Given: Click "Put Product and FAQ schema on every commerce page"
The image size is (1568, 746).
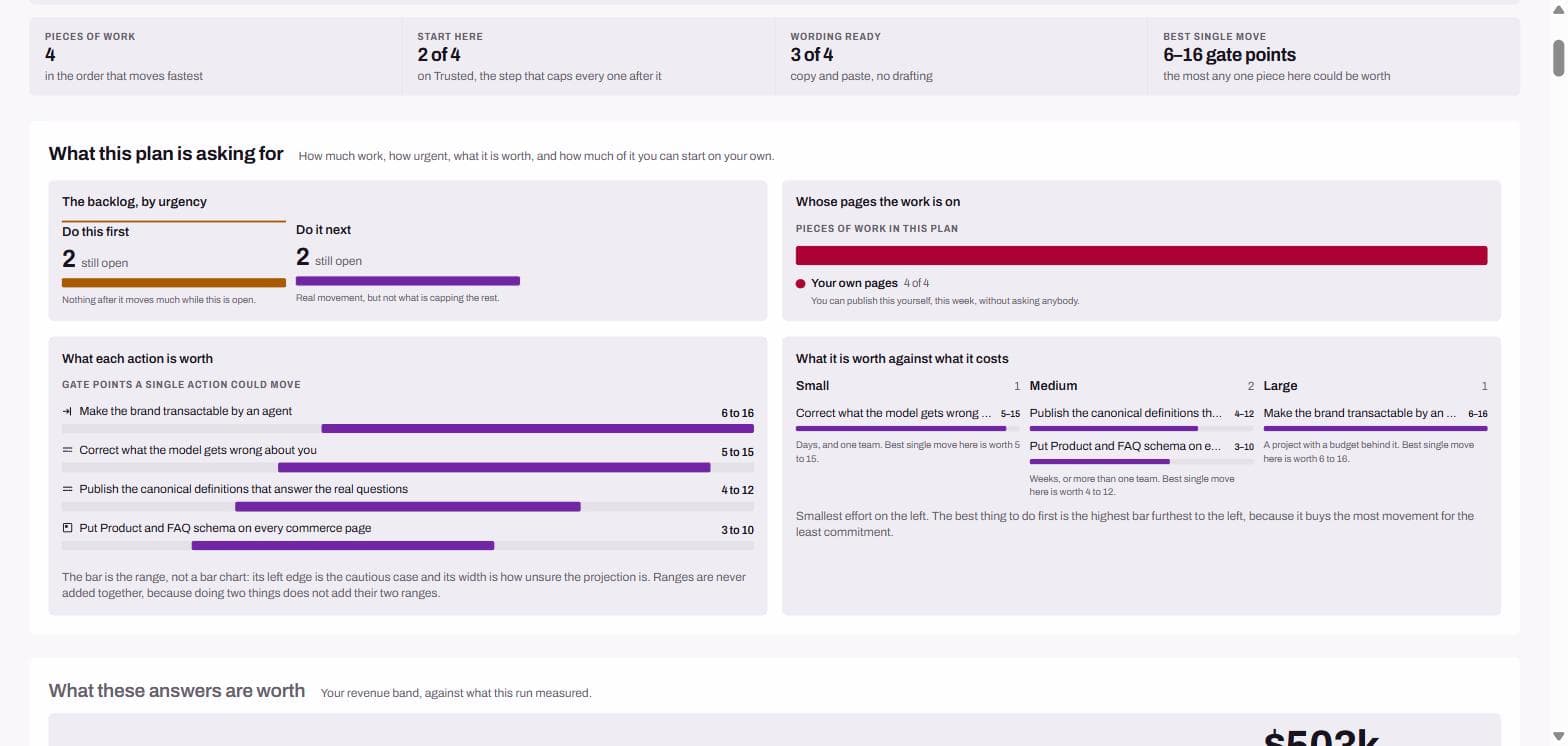Looking at the screenshot, I should [x=225, y=528].
